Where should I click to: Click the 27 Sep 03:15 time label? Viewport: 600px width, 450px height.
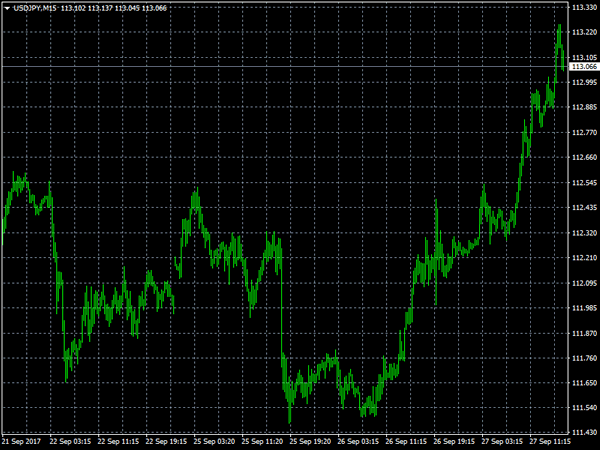click(502, 441)
